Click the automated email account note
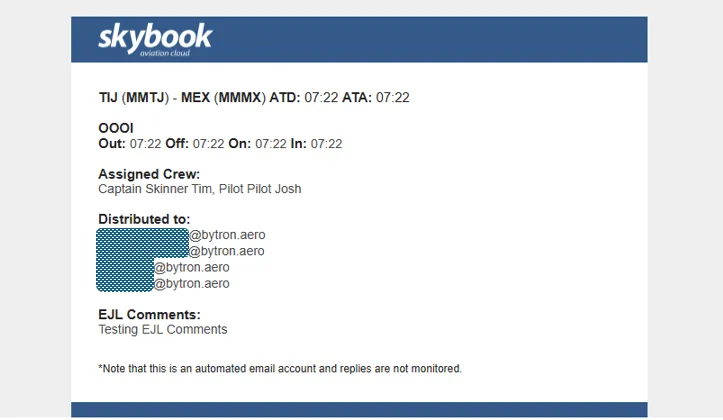Screen dimensions: 723x420 coord(280,369)
